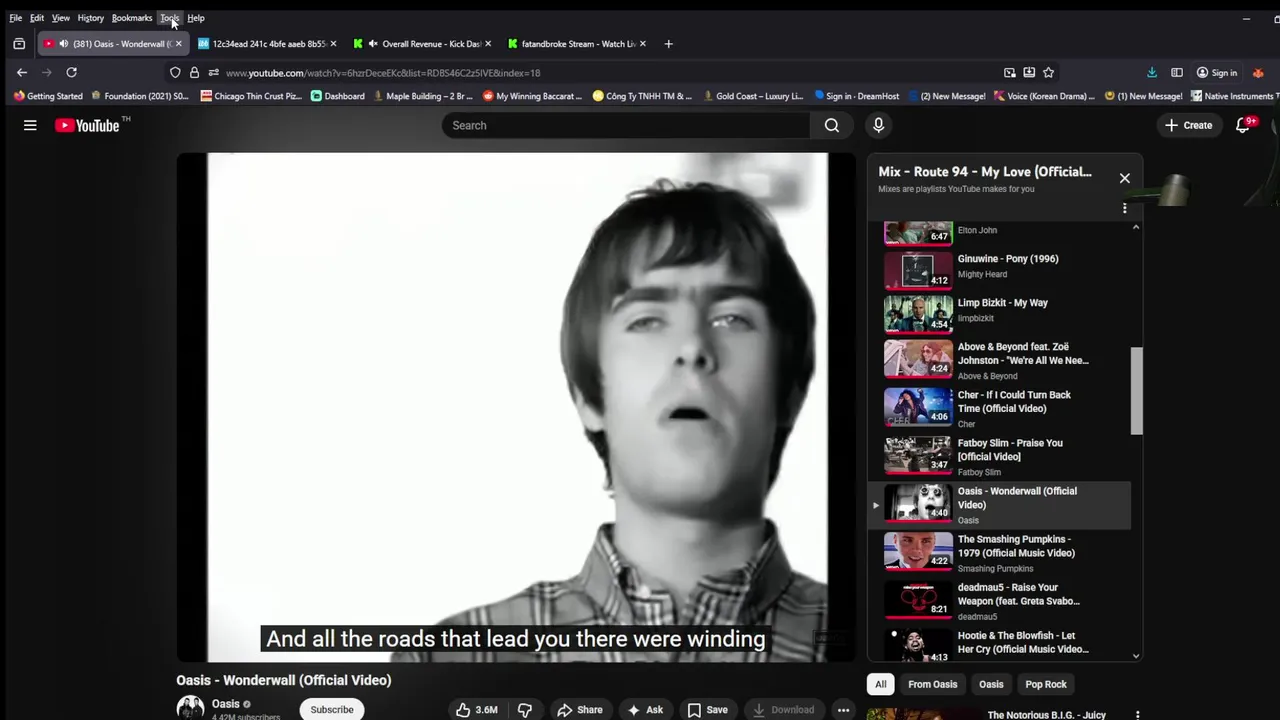Play The Smashing Pumpkins - 1979
The image size is (1280, 720).
1000,552
